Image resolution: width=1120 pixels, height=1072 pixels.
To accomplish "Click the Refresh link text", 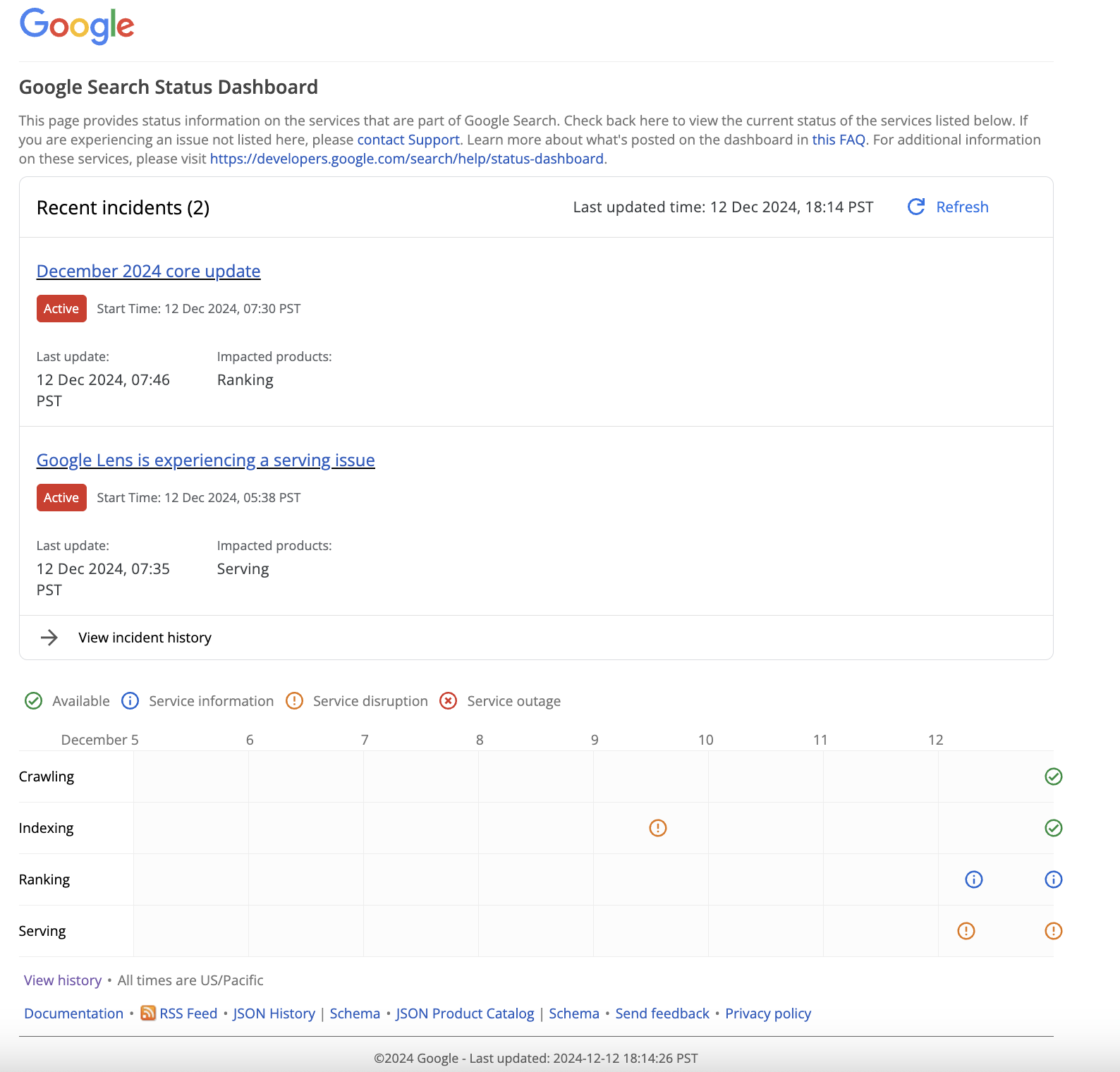I will point(963,207).
